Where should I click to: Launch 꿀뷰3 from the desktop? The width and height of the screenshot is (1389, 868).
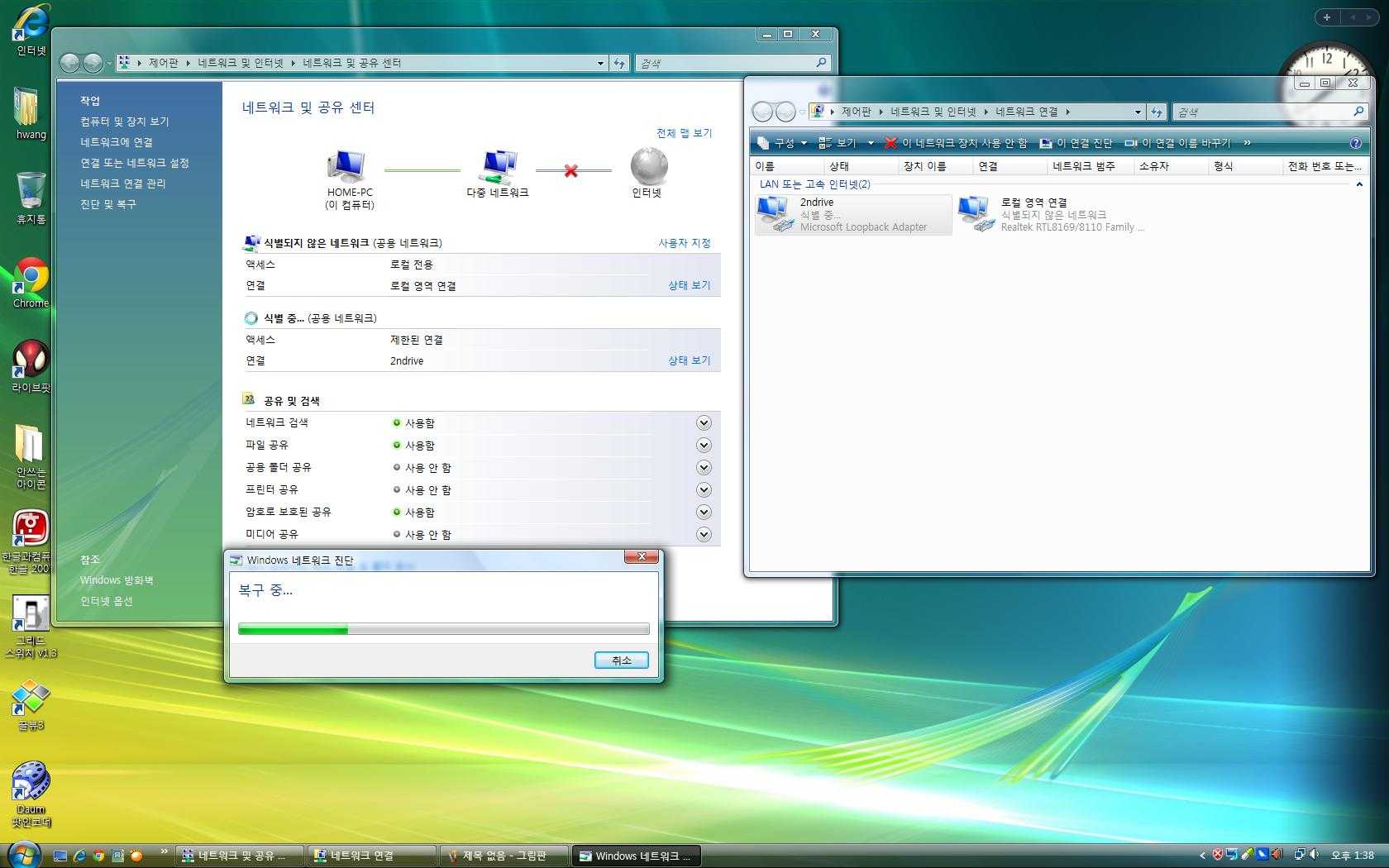pos(31,705)
